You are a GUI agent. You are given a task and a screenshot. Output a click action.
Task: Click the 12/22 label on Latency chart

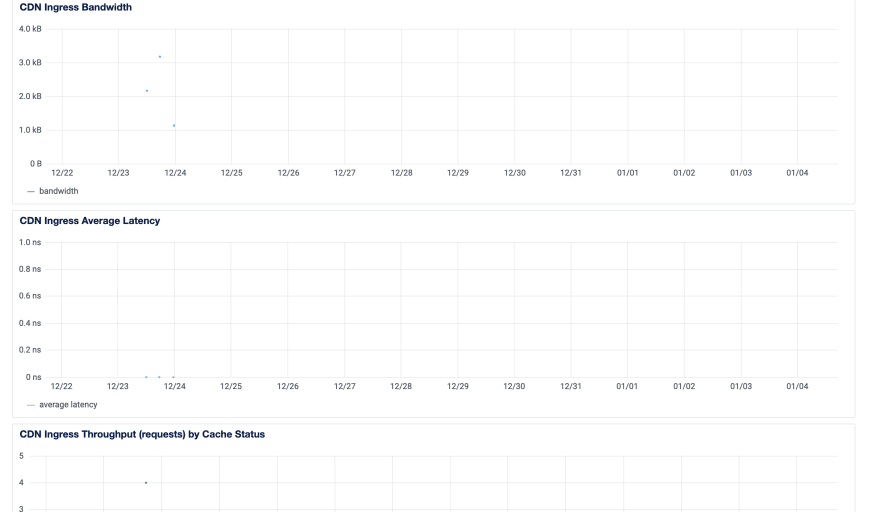(x=62, y=386)
